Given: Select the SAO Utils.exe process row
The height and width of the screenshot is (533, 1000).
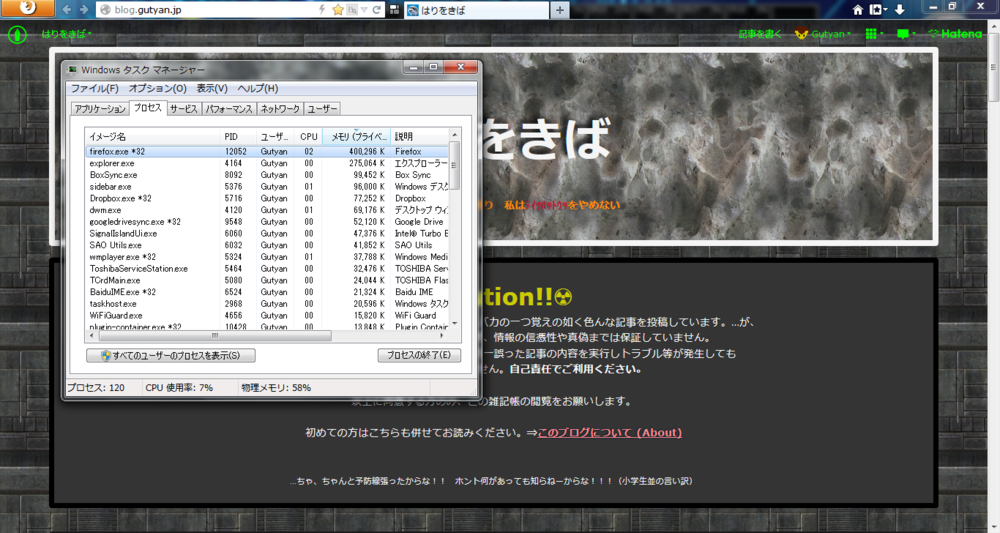Looking at the screenshot, I should coord(267,245).
